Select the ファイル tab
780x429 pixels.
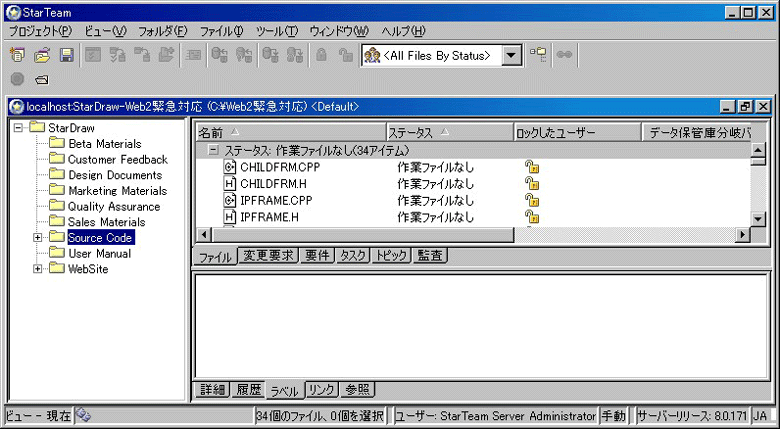click(215, 257)
